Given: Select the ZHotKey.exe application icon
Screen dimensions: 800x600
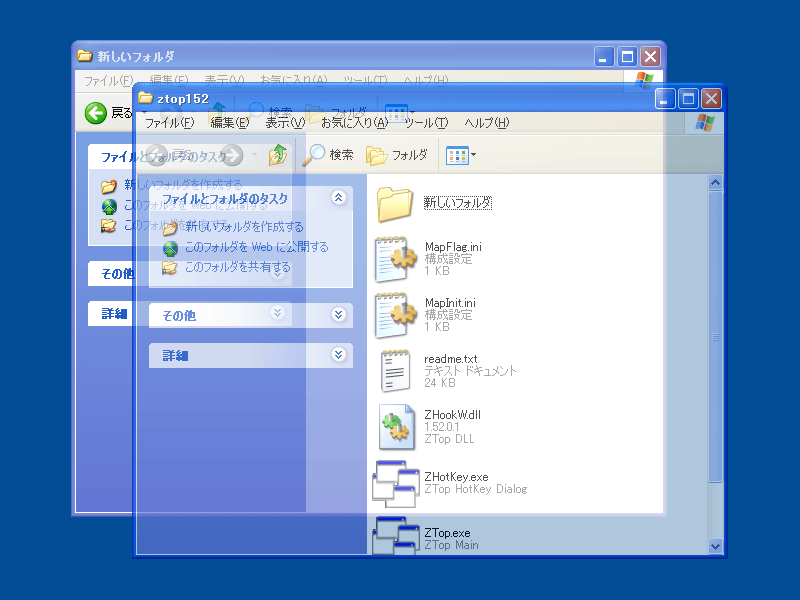Looking at the screenshot, I should coord(396,484).
